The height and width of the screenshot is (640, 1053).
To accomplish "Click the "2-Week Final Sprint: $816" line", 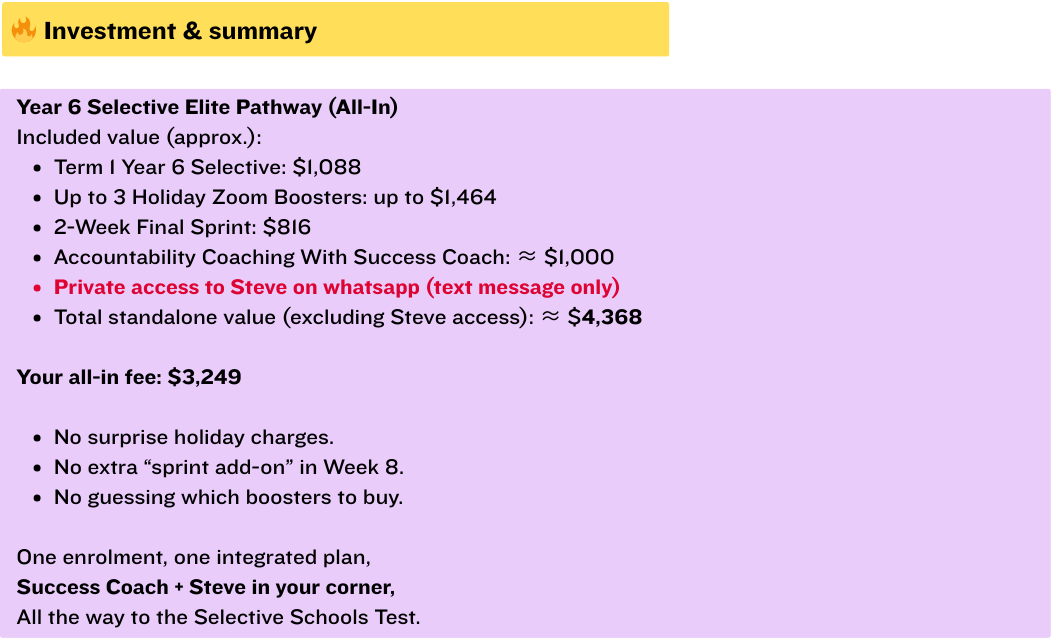I will (x=182, y=227).
